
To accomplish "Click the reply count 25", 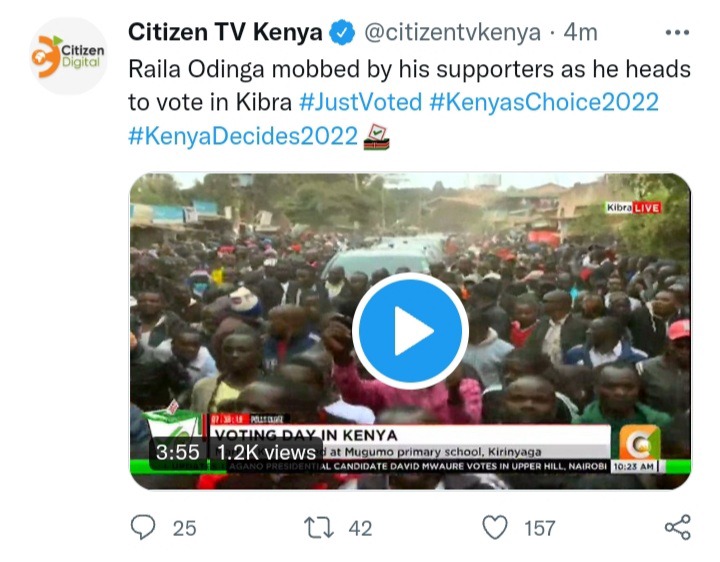I will (x=185, y=528).
